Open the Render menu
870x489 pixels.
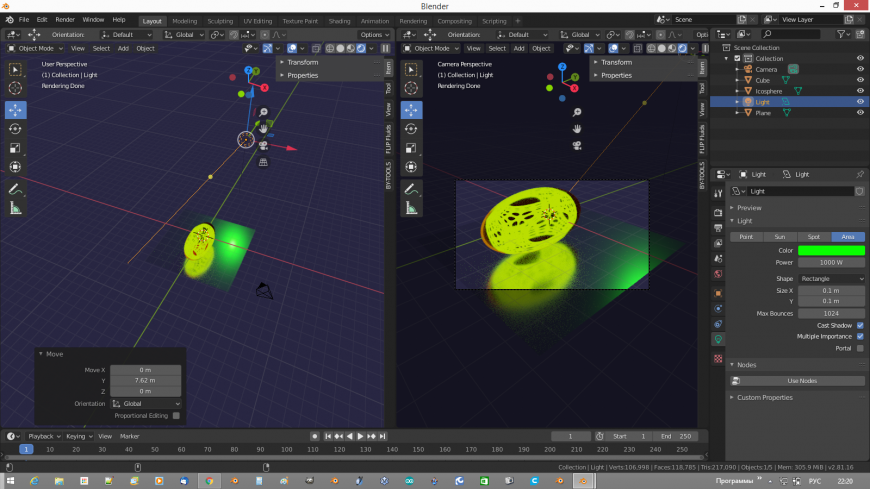point(65,19)
